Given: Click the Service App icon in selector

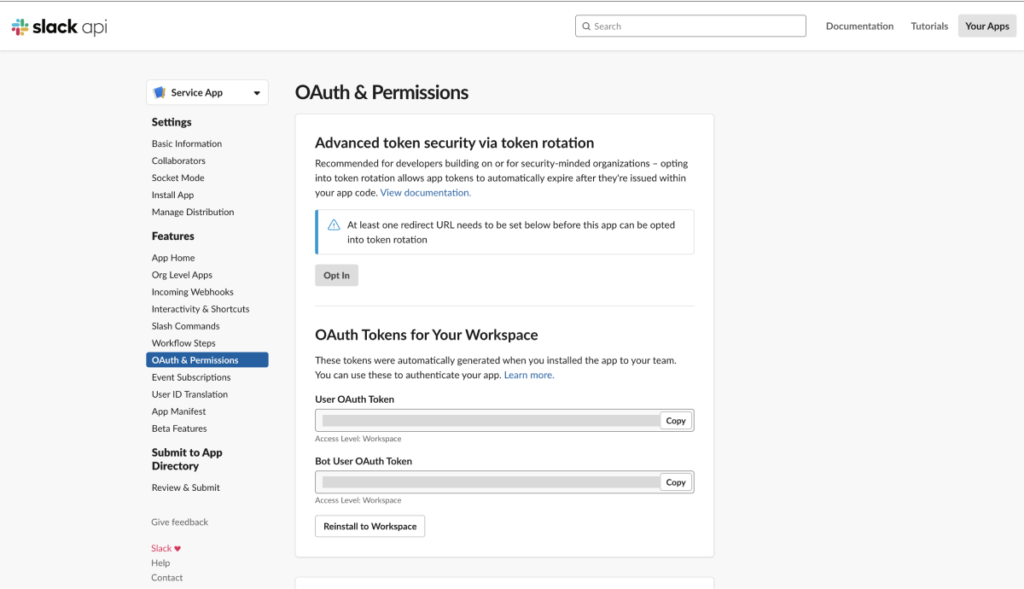Looking at the screenshot, I should click(159, 93).
